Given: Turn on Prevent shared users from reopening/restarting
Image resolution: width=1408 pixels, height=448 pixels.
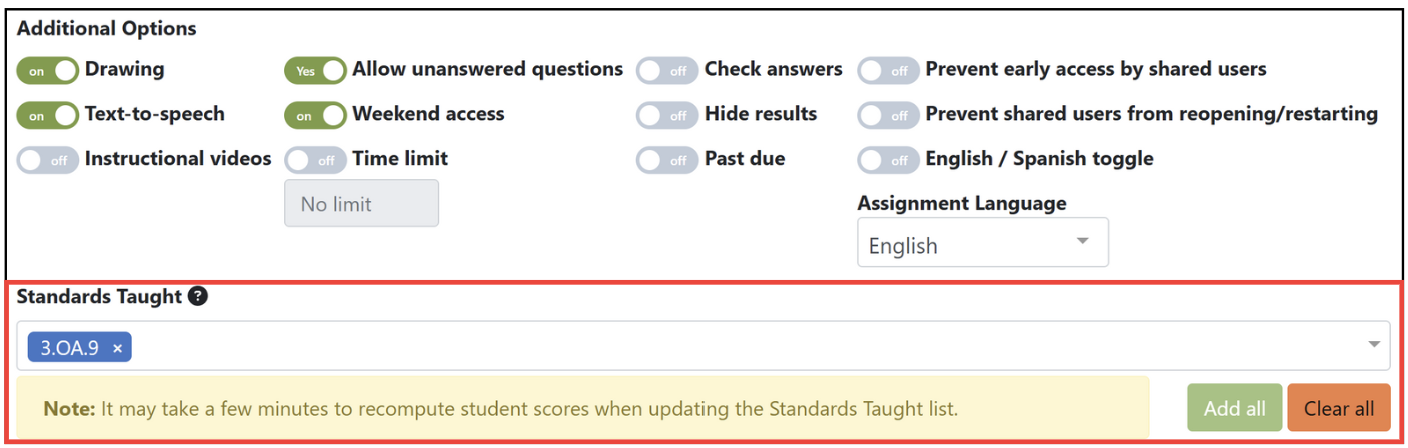Looking at the screenshot, I should click(x=888, y=116).
